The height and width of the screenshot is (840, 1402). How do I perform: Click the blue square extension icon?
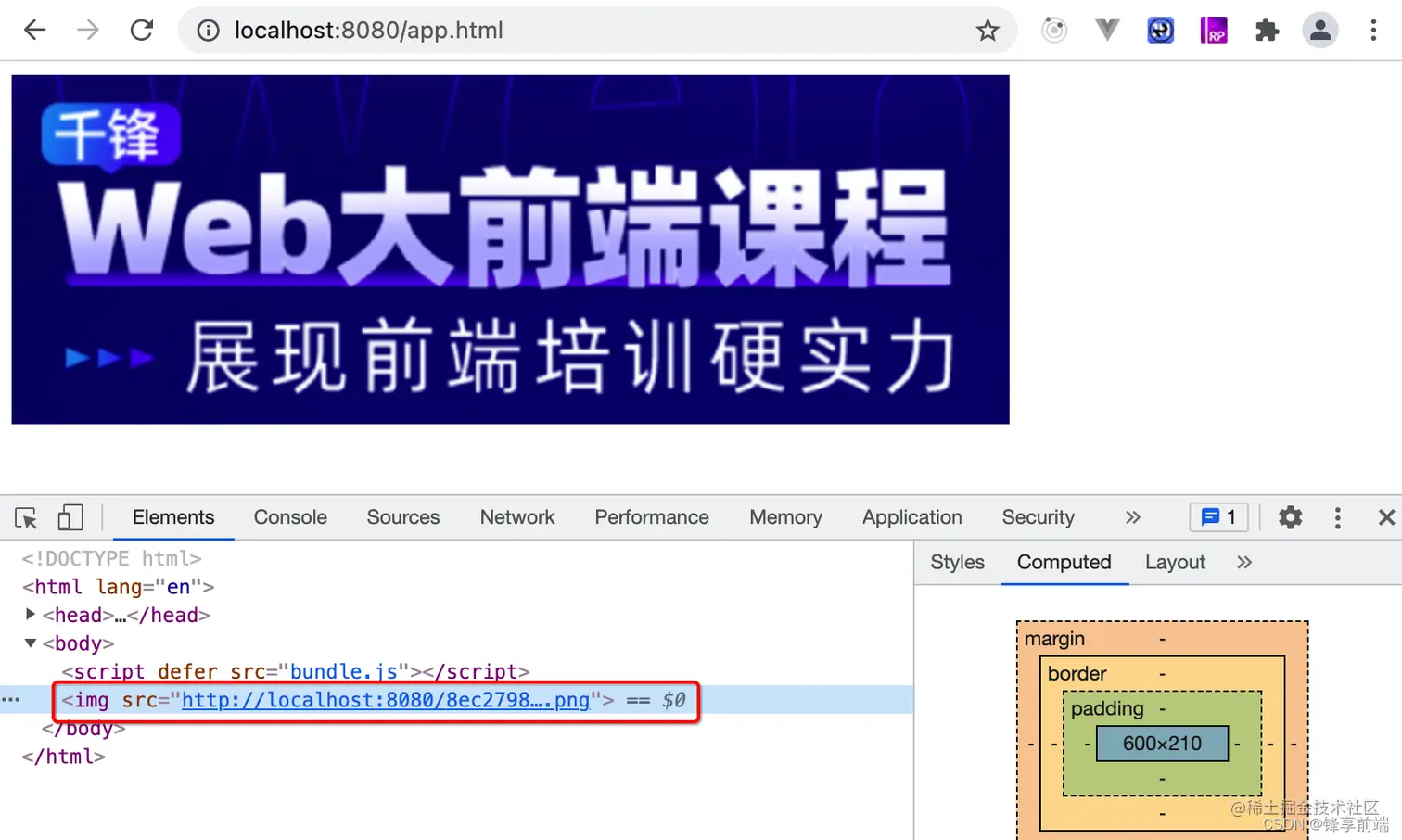[1160, 31]
